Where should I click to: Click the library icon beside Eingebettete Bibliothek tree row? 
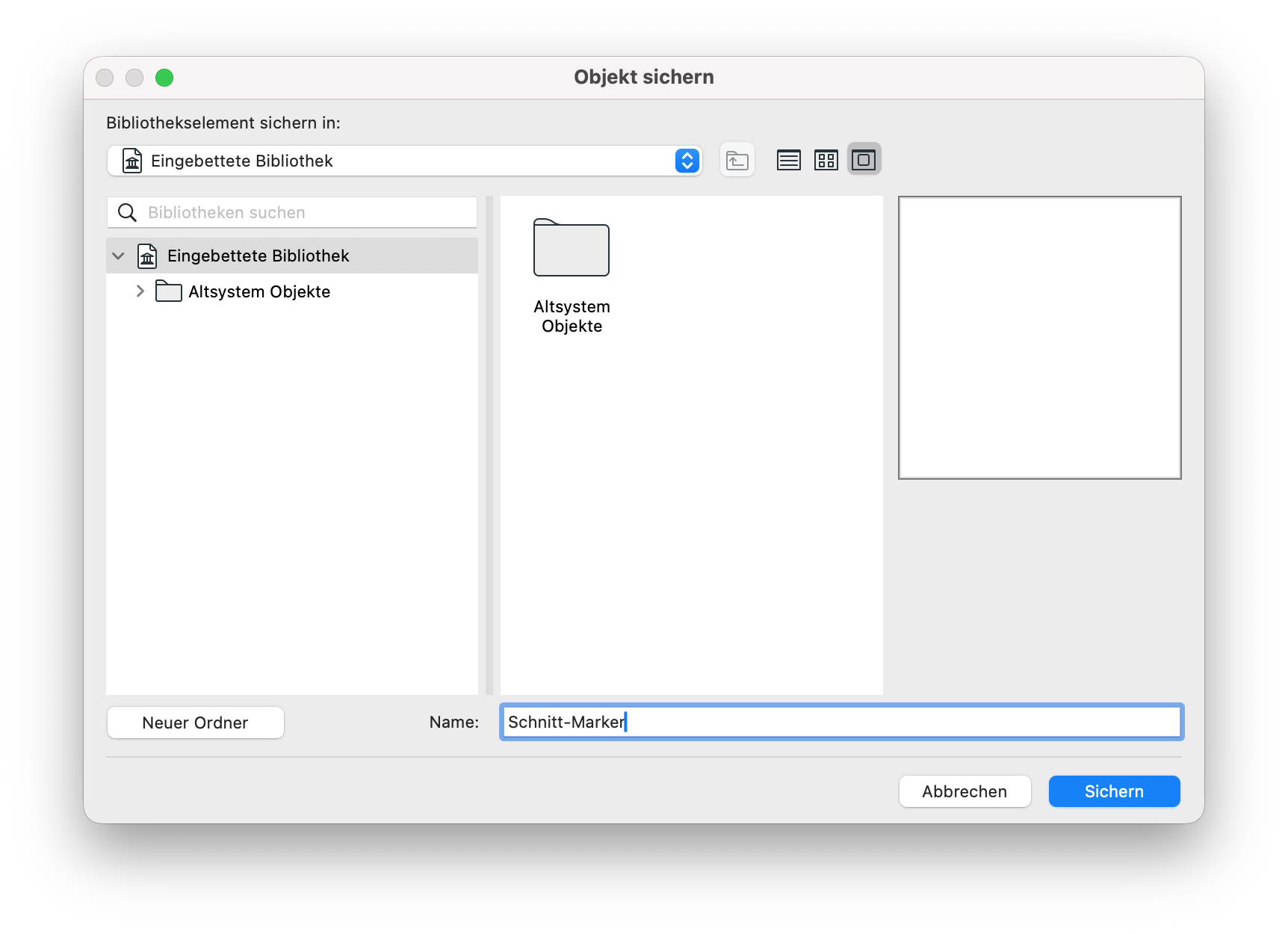click(x=147, y=256)
